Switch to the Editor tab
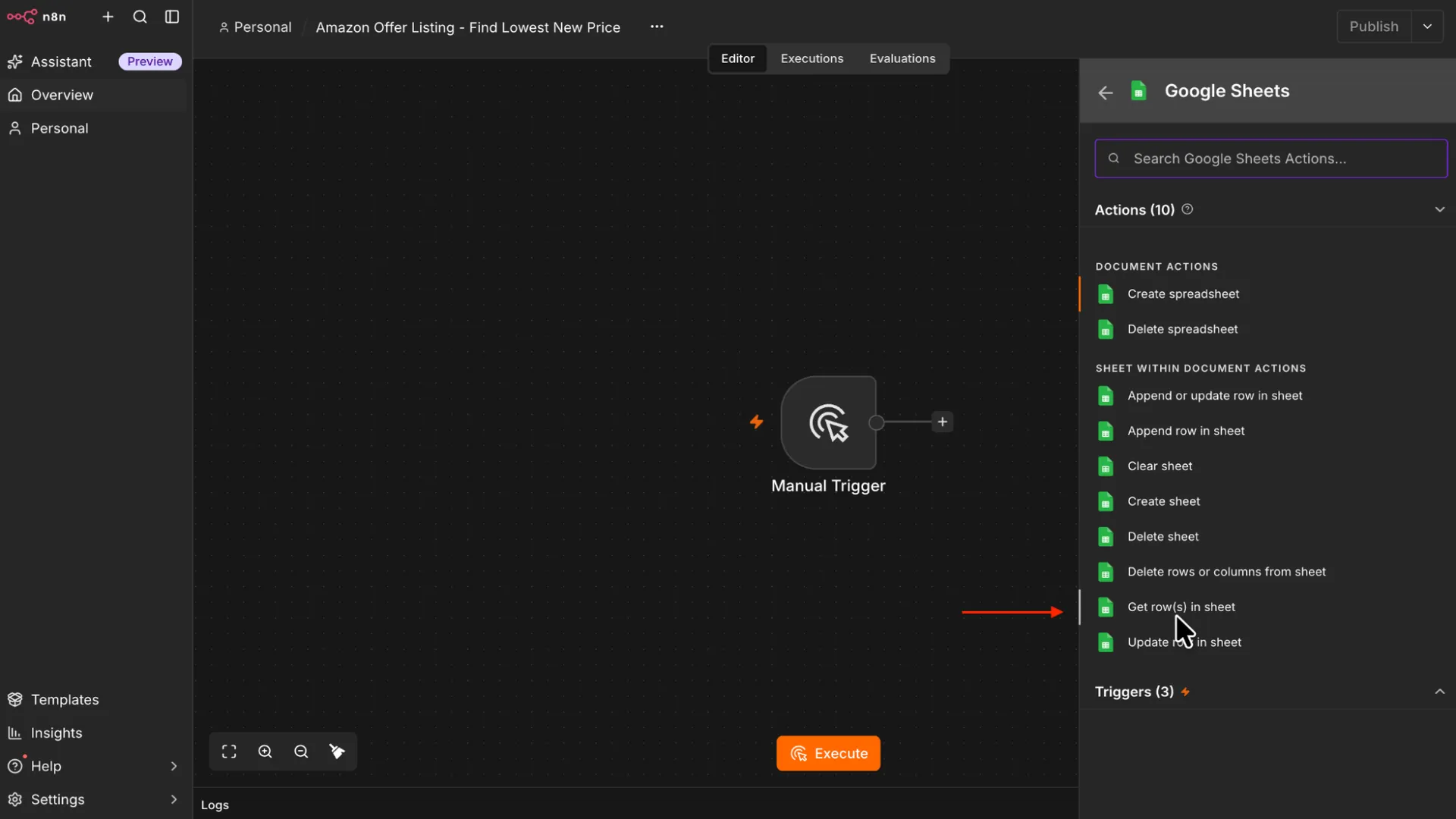This screenshot has height=819, width=1456. click(x=737, y=58)
